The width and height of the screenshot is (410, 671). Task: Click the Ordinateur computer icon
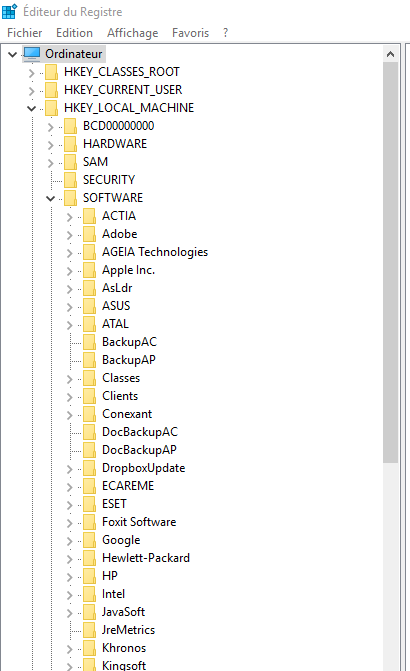pos(32,54)
